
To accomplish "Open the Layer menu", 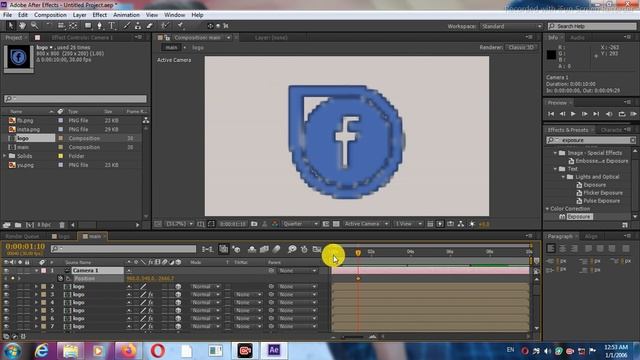I will click(x=79, y=15).
